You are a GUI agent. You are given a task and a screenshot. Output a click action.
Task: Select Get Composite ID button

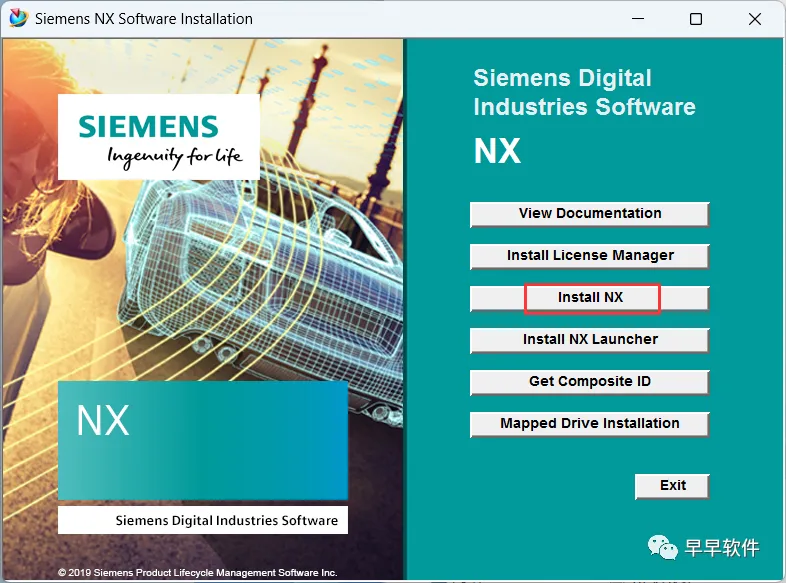(590, 382)
